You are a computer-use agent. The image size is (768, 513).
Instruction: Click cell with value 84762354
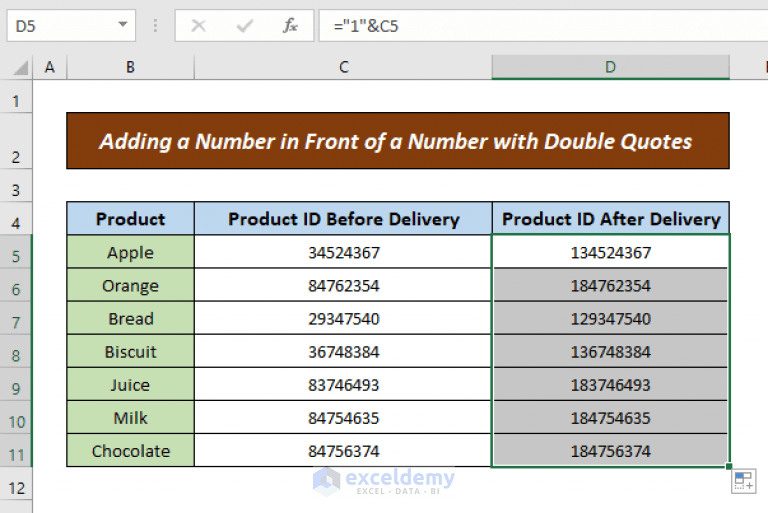(343, 285)
